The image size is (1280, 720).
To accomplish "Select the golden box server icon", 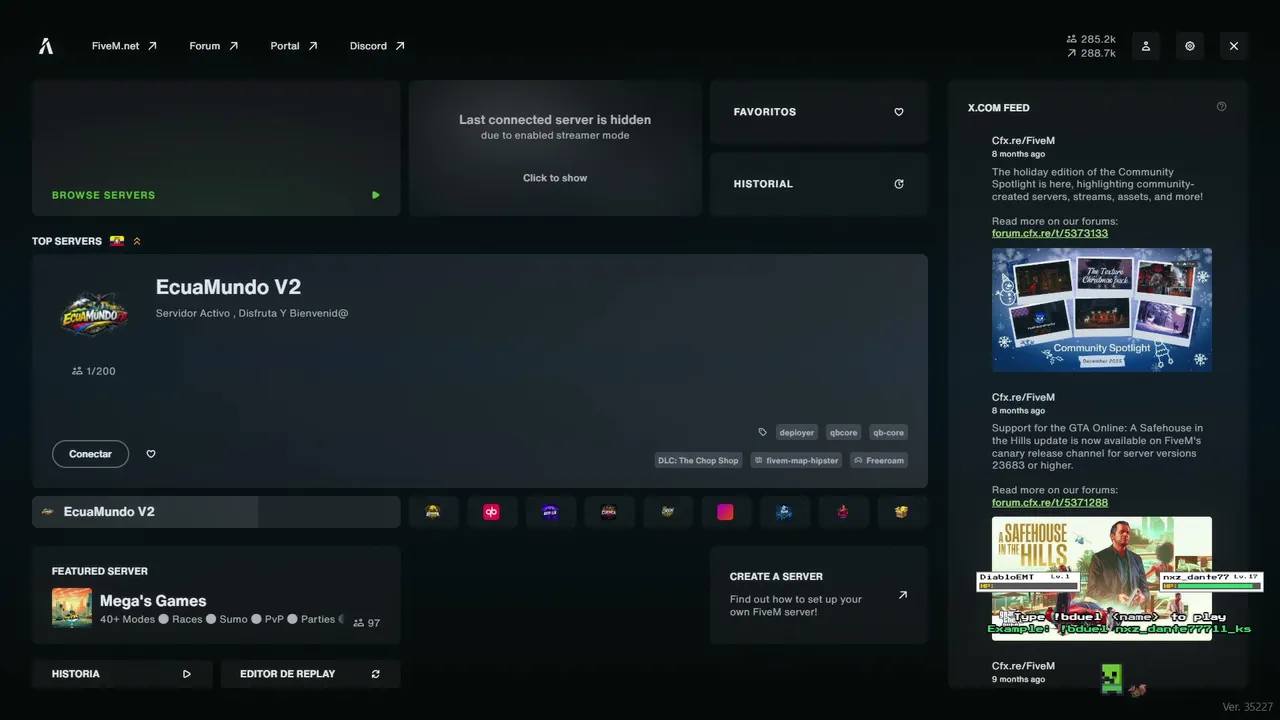I will [x=902, y=512].
